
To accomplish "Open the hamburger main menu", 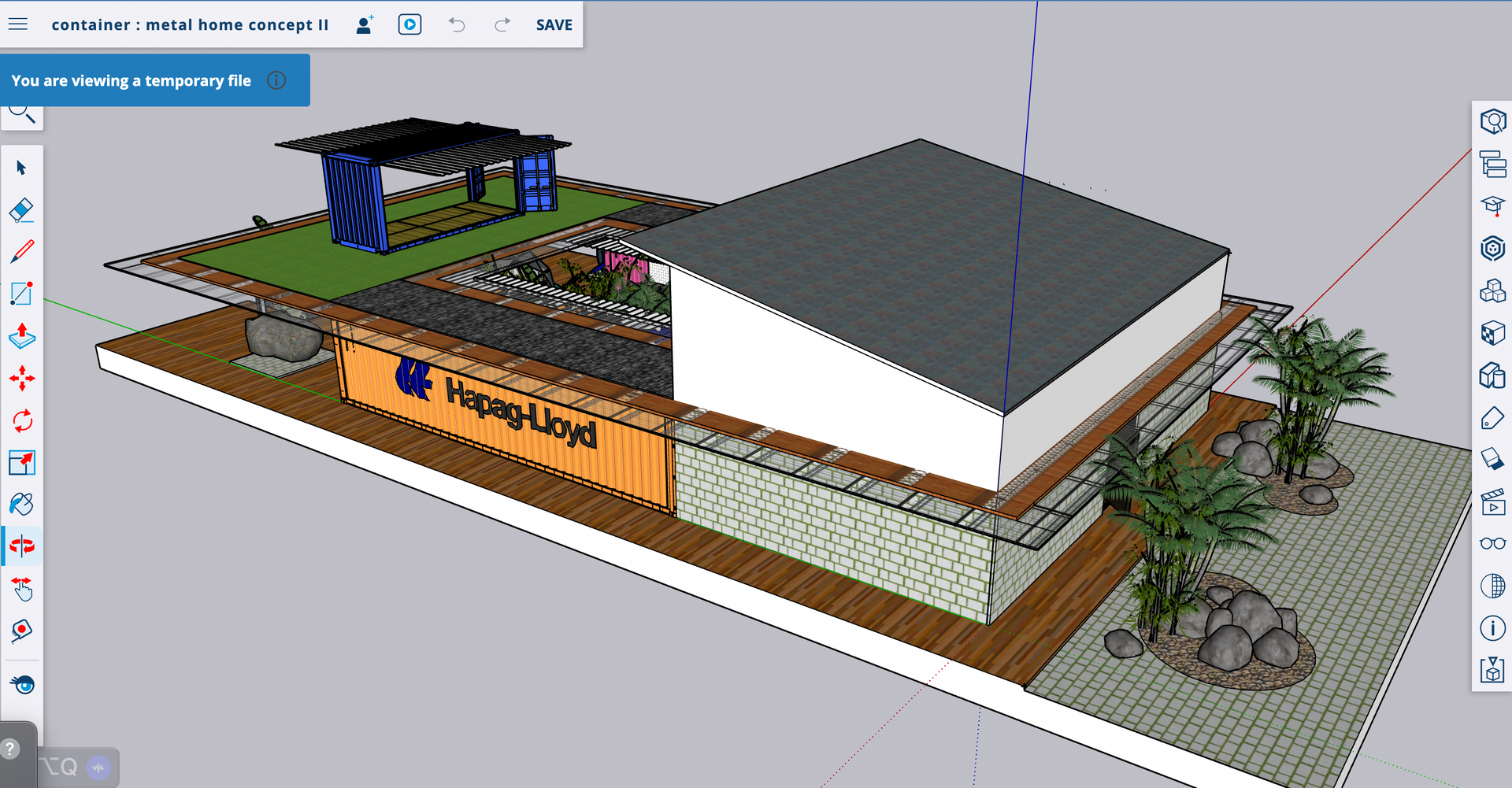I will point(18,24).
